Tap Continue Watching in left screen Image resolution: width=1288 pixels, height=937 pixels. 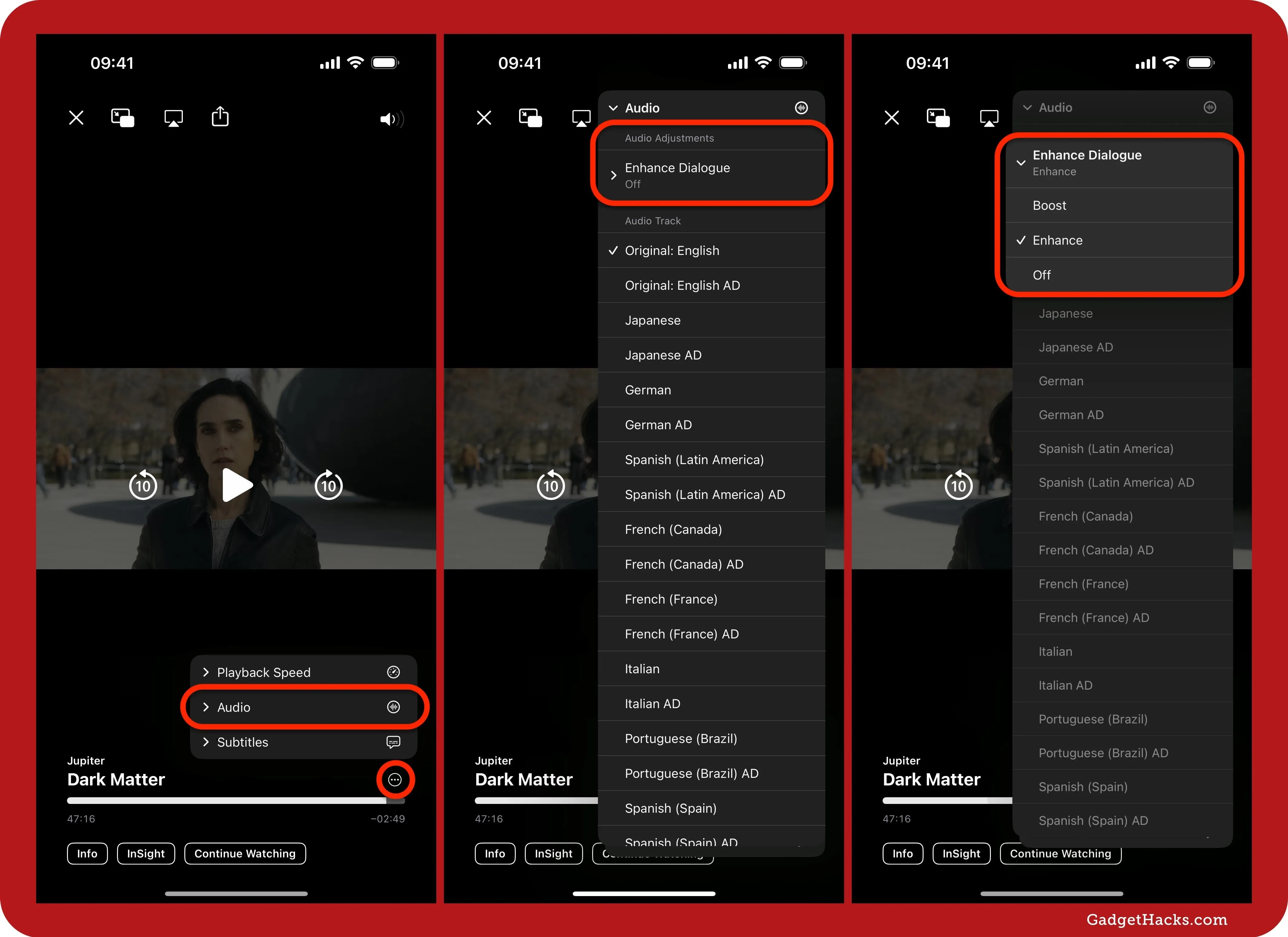(245, 854)
